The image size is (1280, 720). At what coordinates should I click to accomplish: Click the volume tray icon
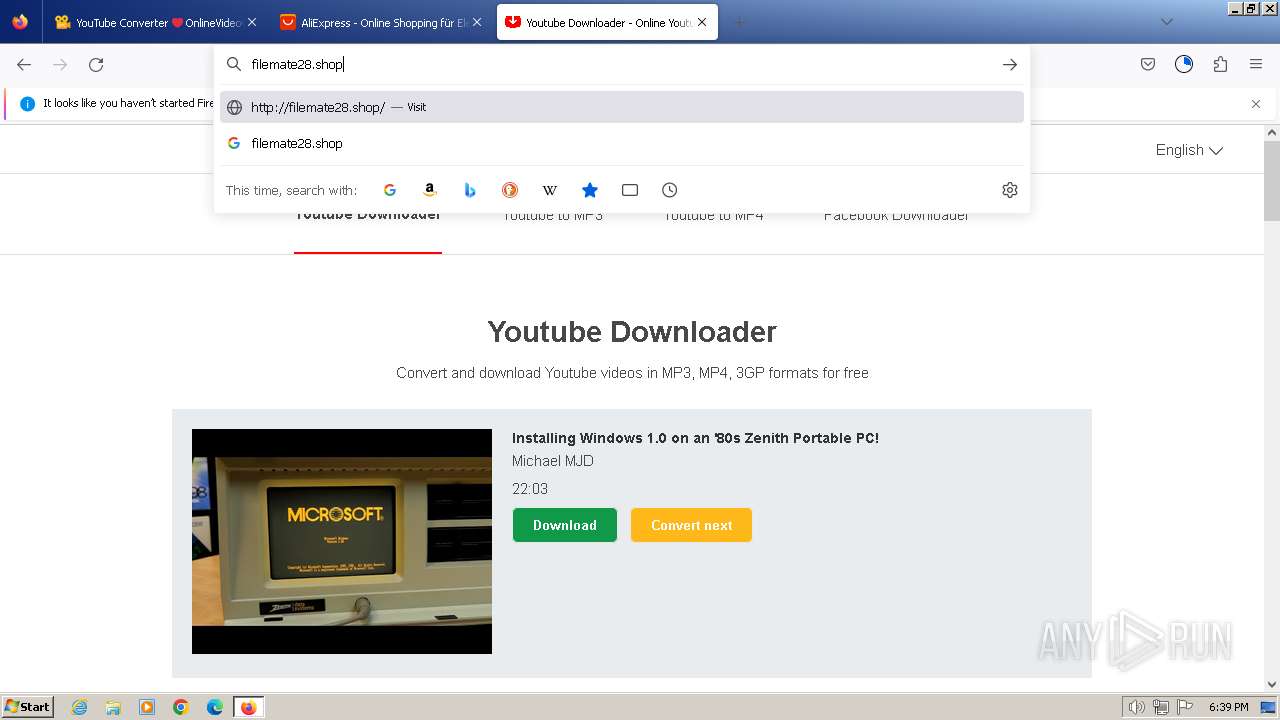pos(1137,707)
